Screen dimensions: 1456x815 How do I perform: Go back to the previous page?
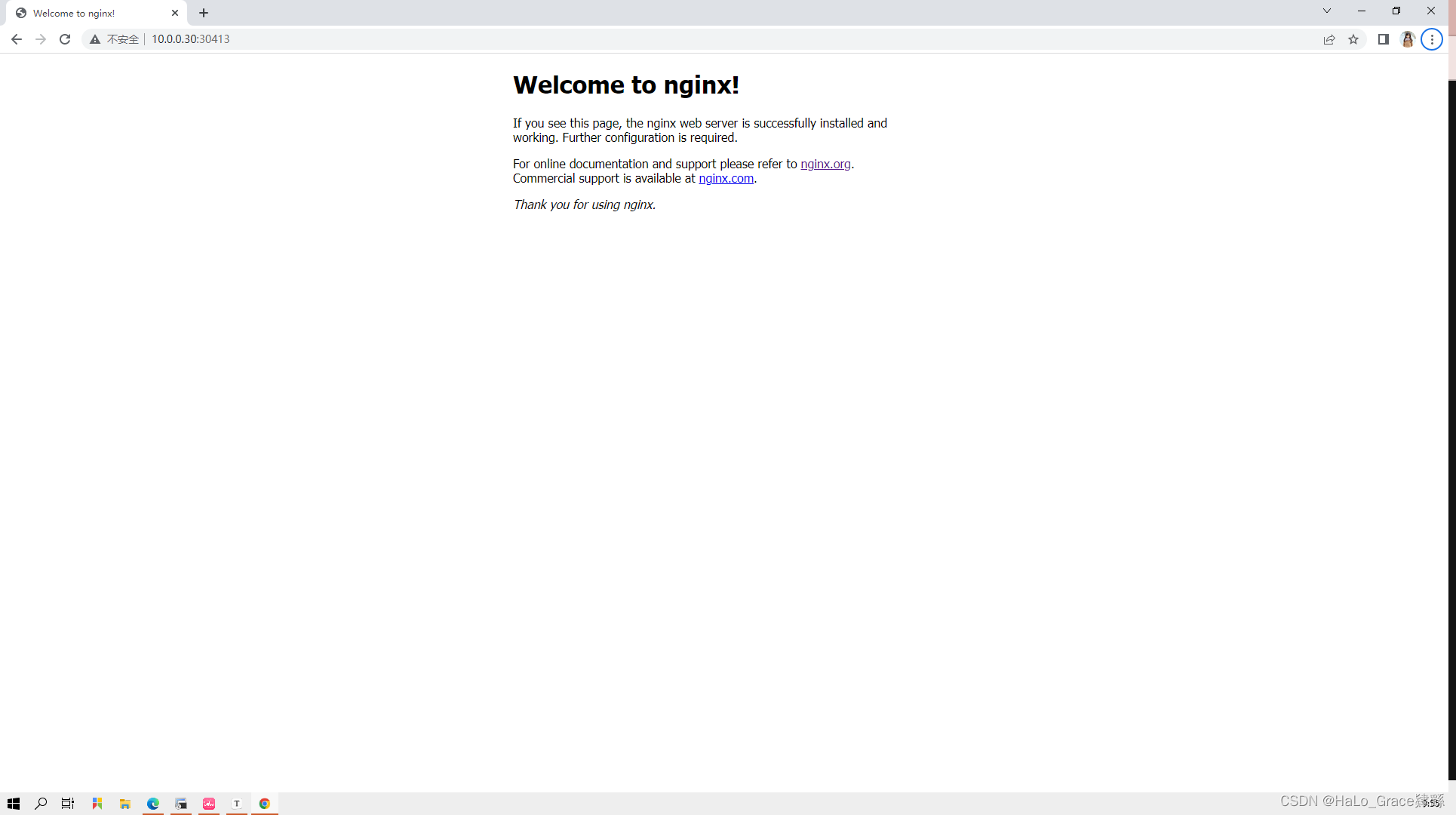[x=17, y=39]
